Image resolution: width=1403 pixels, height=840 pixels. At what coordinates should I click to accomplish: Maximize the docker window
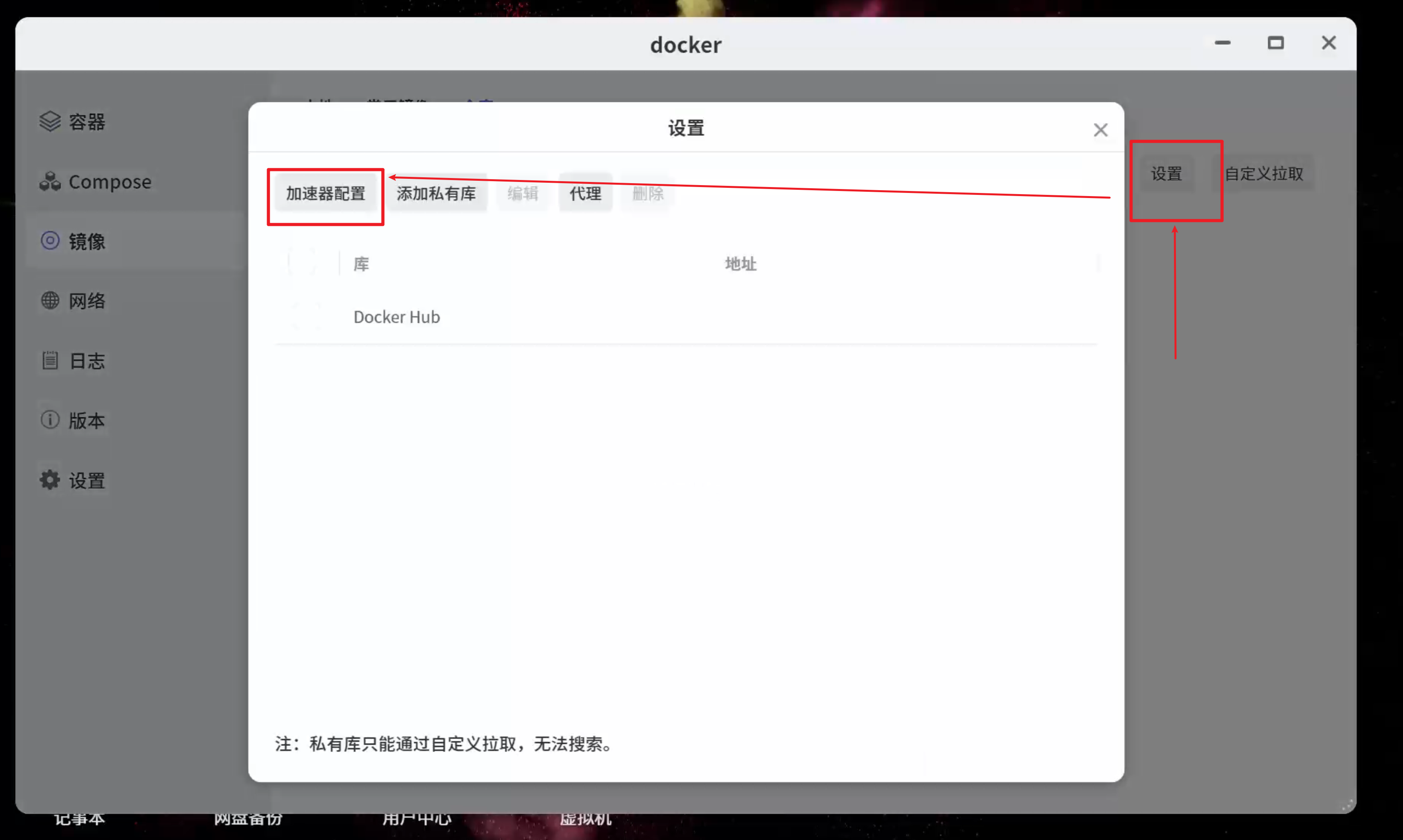(1275, 43)
